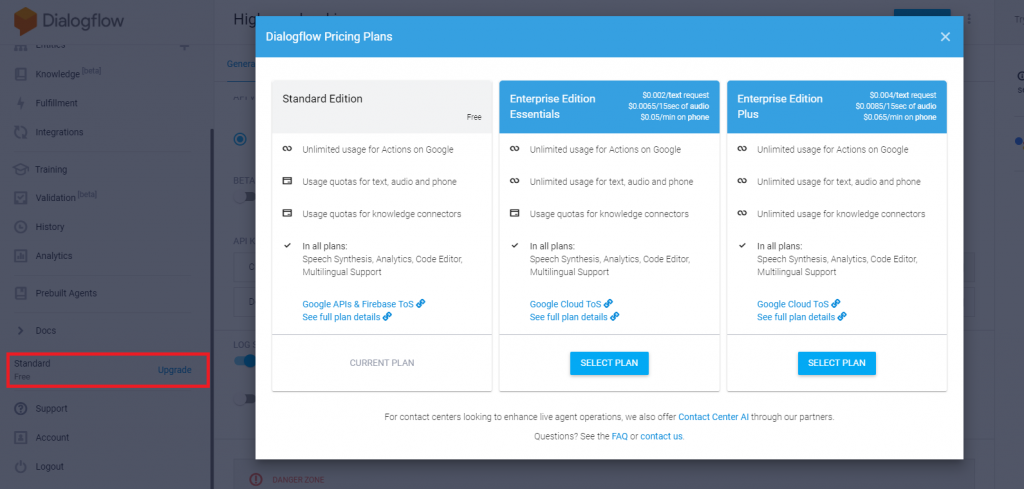Click the FAQ link
This screenshot has height=489, width=1024.
point(619,436)
